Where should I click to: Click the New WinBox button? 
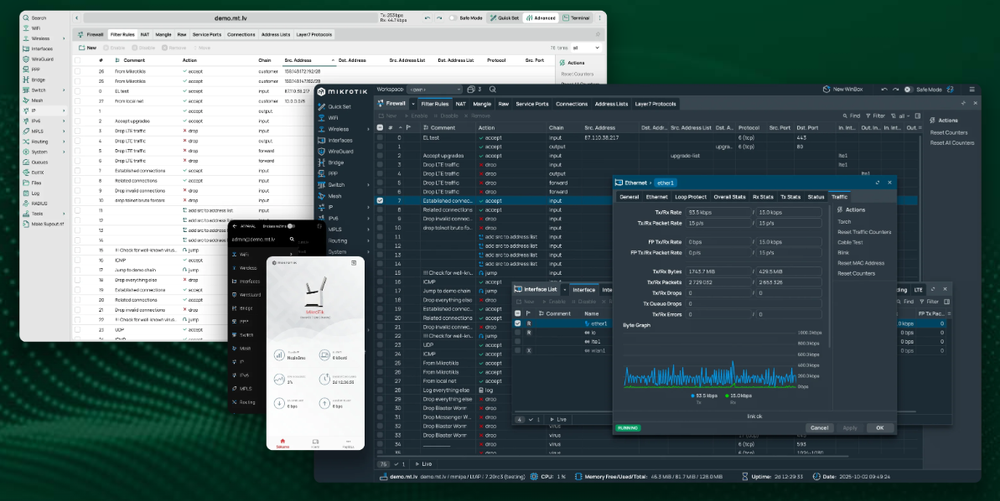(x=842, y=89)
